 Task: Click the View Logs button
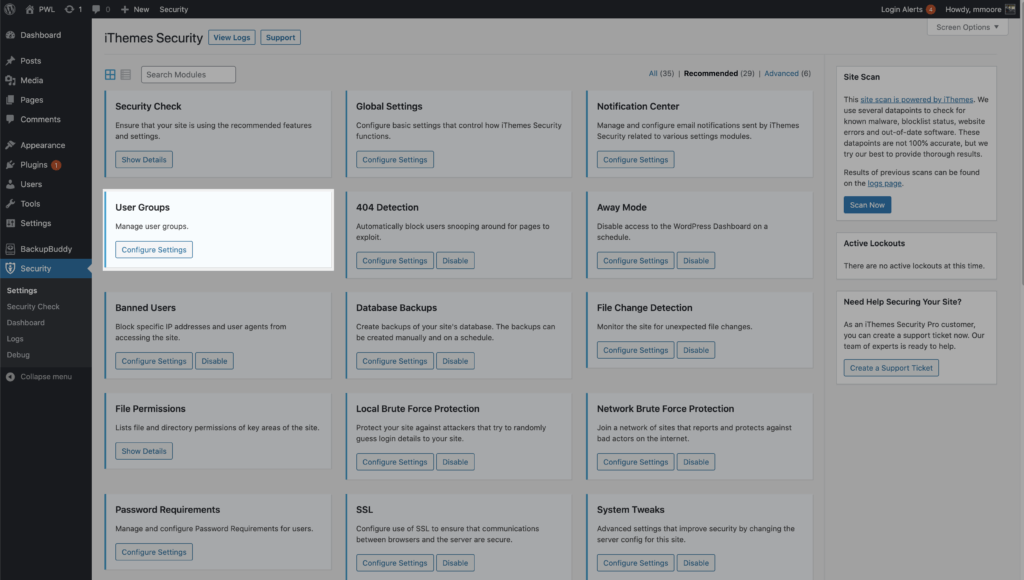click(x=232, y=37)
